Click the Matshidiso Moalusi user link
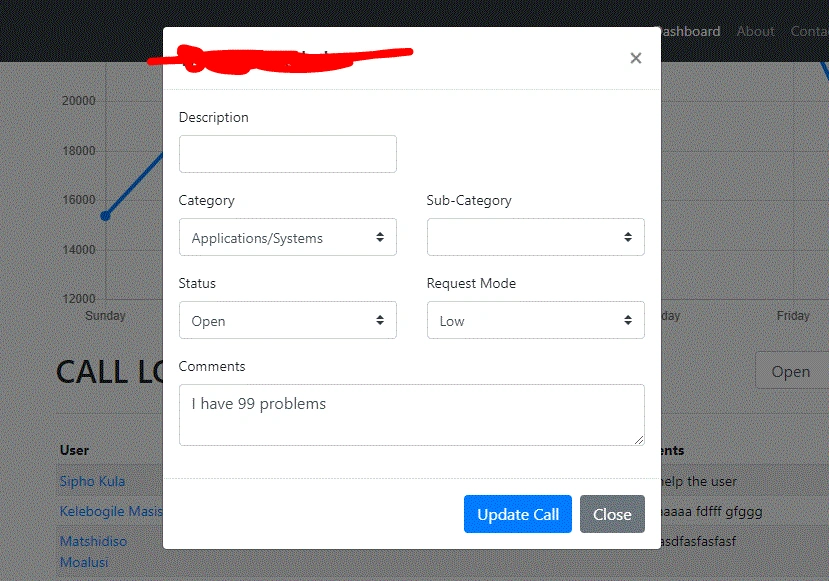 93,551
